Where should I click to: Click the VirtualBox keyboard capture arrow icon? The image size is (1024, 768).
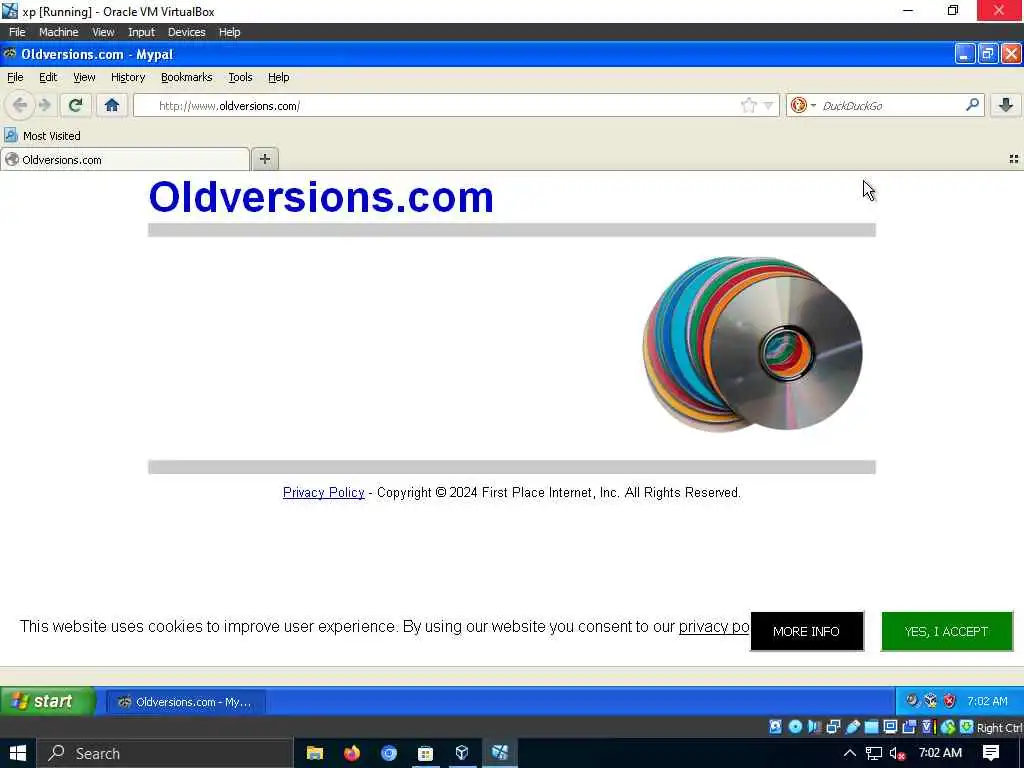pos(967,727)
